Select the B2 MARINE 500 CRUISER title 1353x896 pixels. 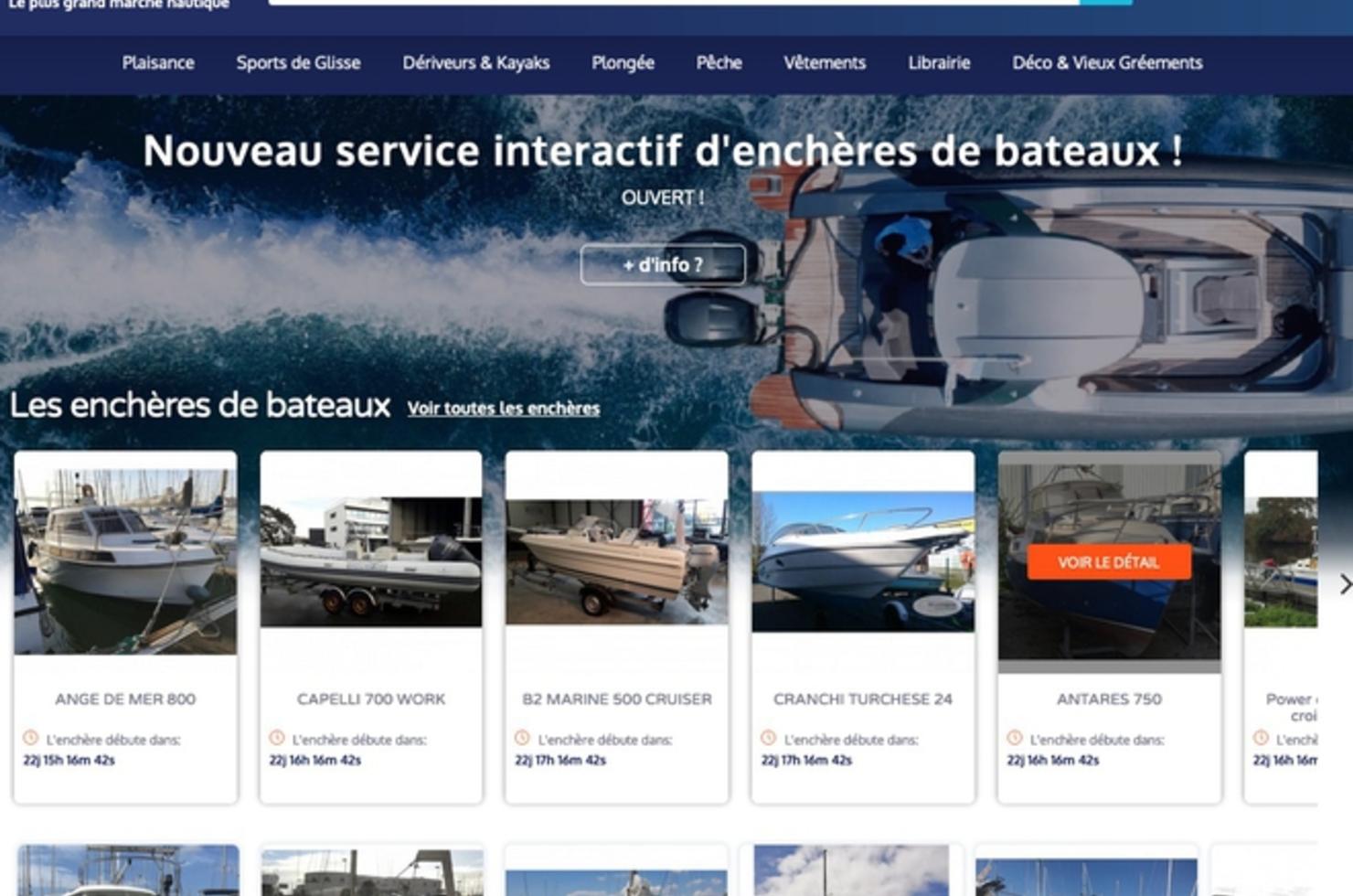point(617,699)
